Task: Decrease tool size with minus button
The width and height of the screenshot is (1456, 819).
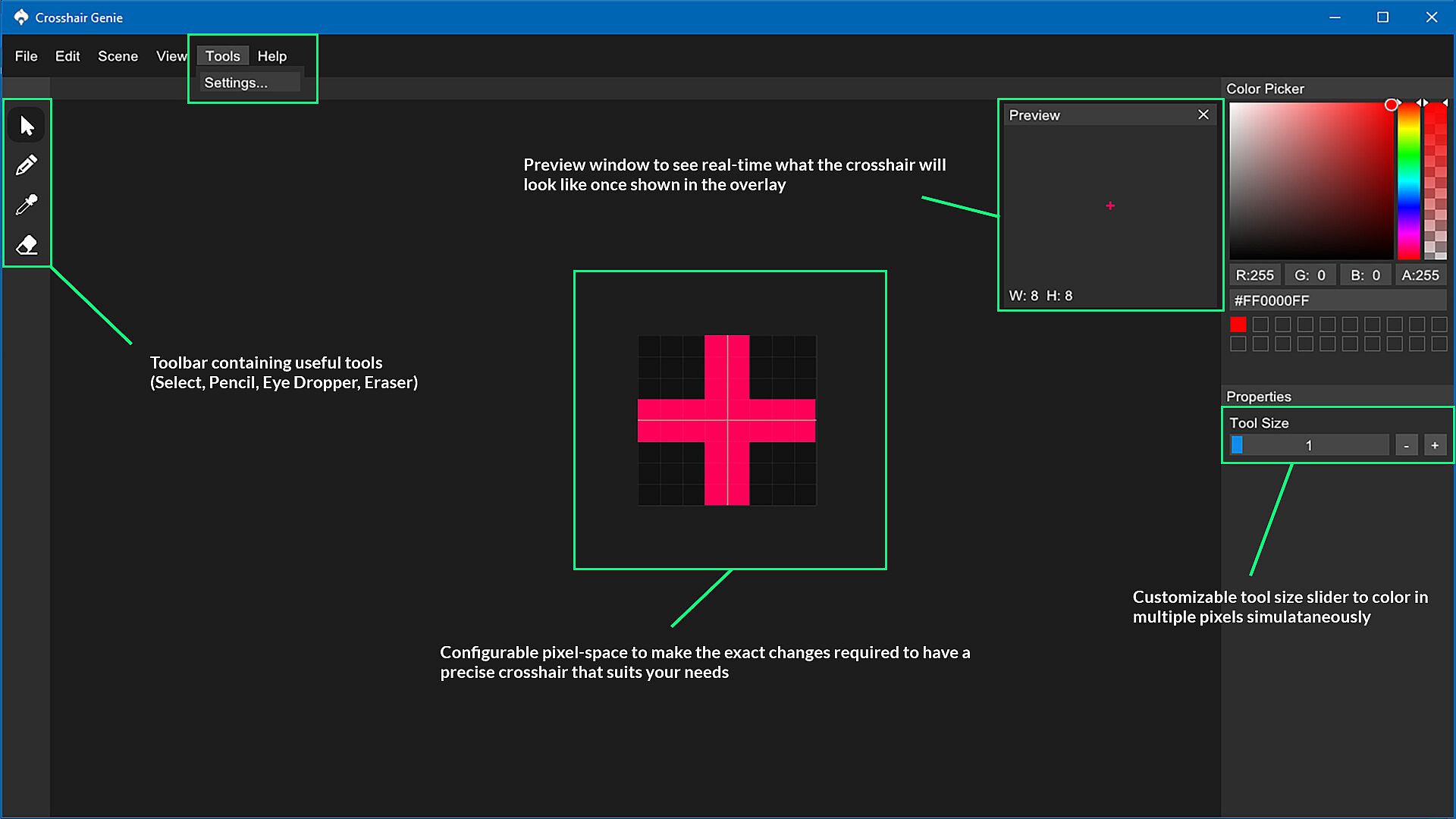Action: [x=1406, y=446]
